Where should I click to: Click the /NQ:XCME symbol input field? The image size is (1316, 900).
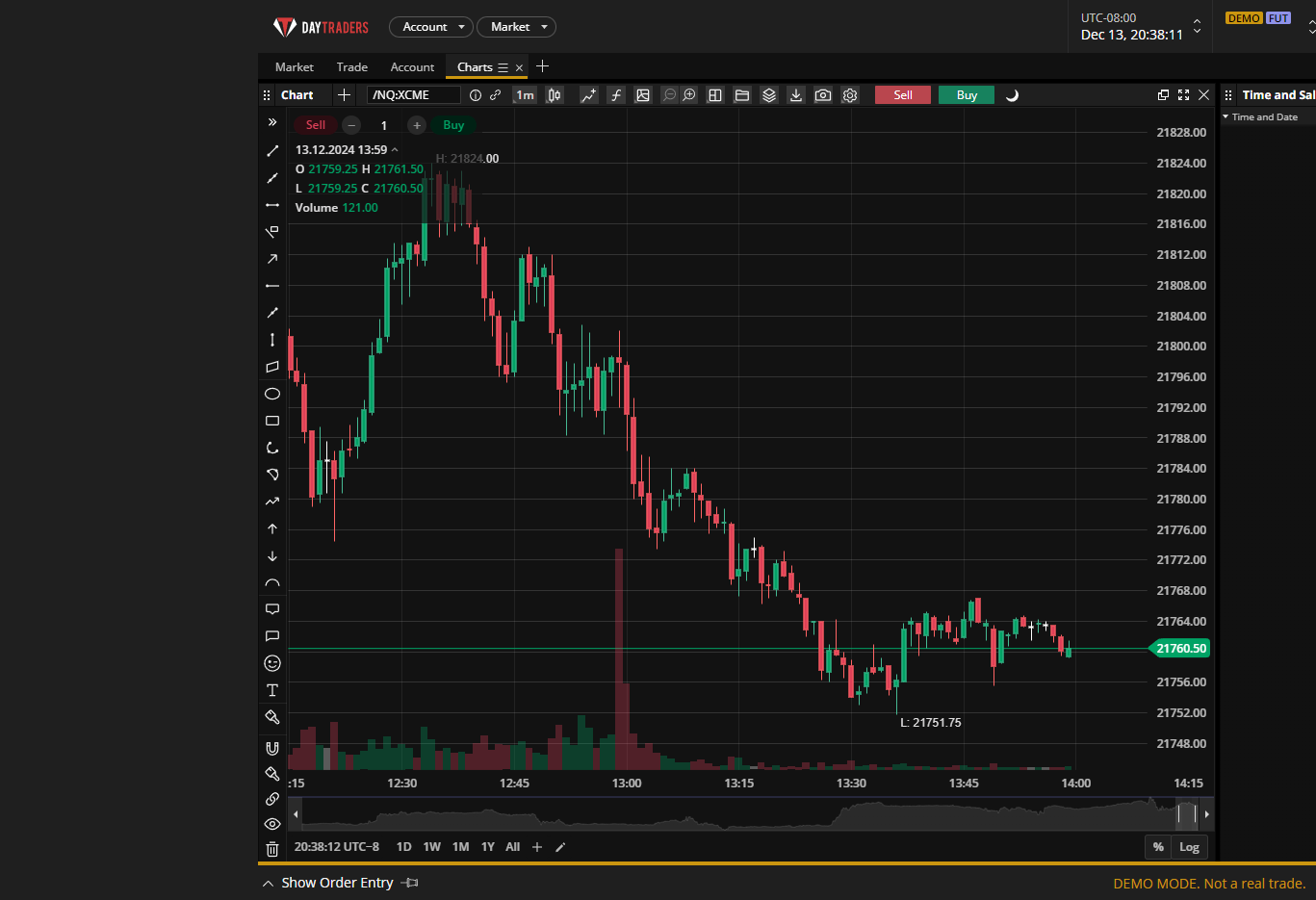pyautogui.click(x=412, y=95)
